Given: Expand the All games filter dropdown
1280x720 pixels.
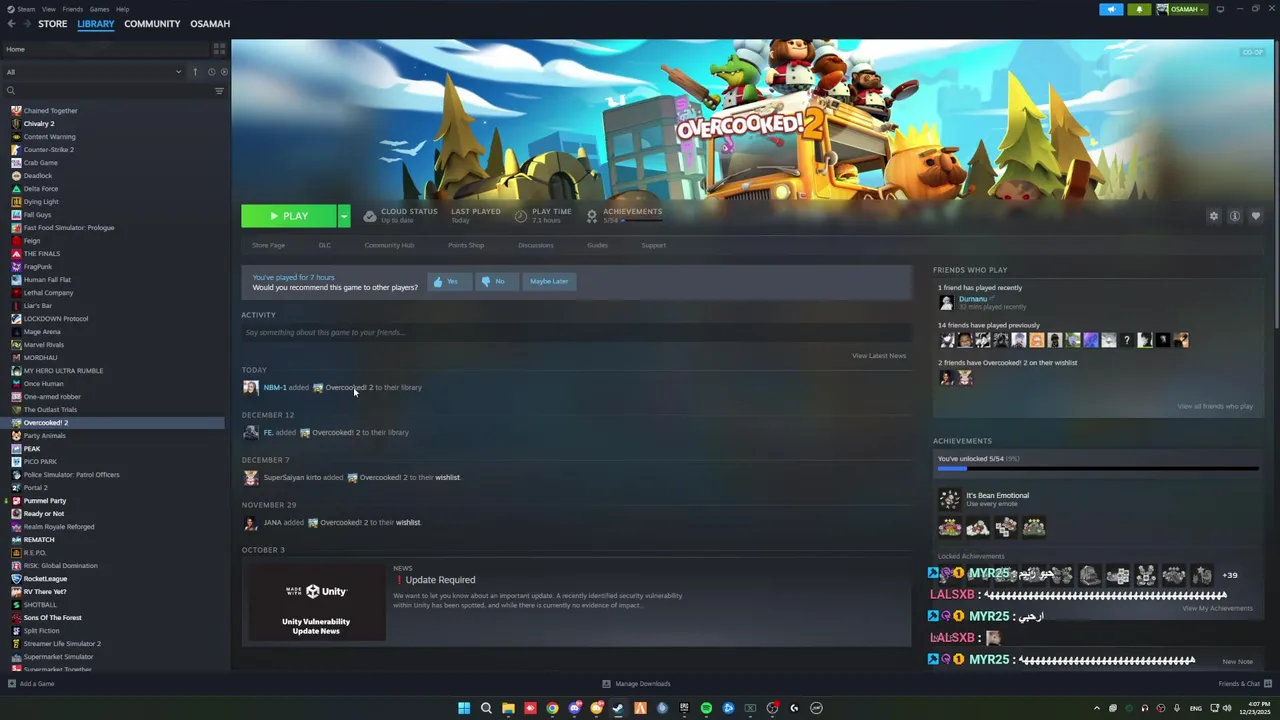Looking at the screenshot, I should click(x=94, y=72).
